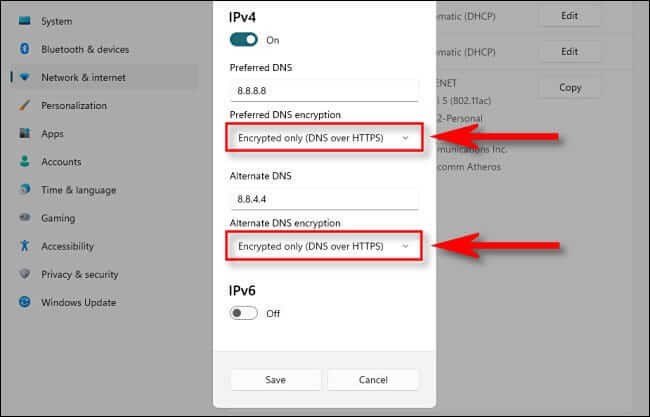Image resolution: width=650 pixels, height=417 pixels.
Task: Click the Network & internet icon
Action: [x=23, y=77]
